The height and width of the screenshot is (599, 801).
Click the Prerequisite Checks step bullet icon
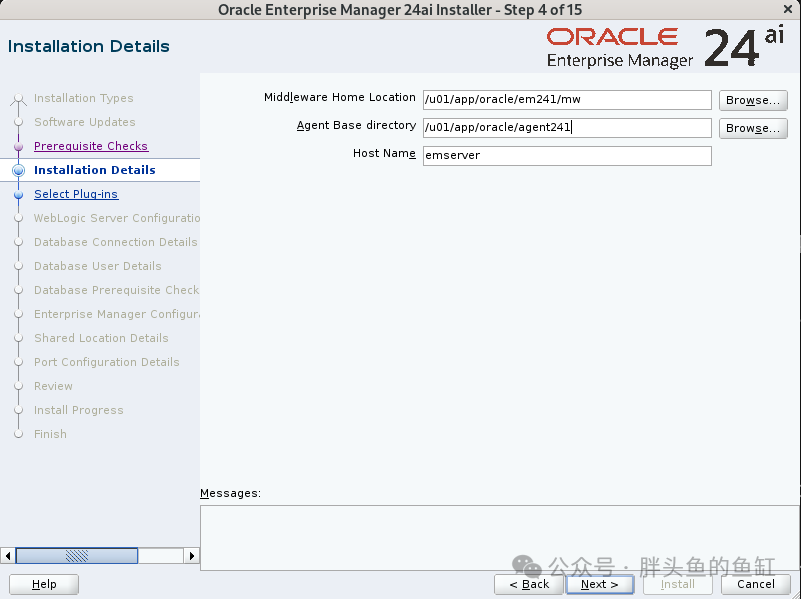(x=18, y=147)
